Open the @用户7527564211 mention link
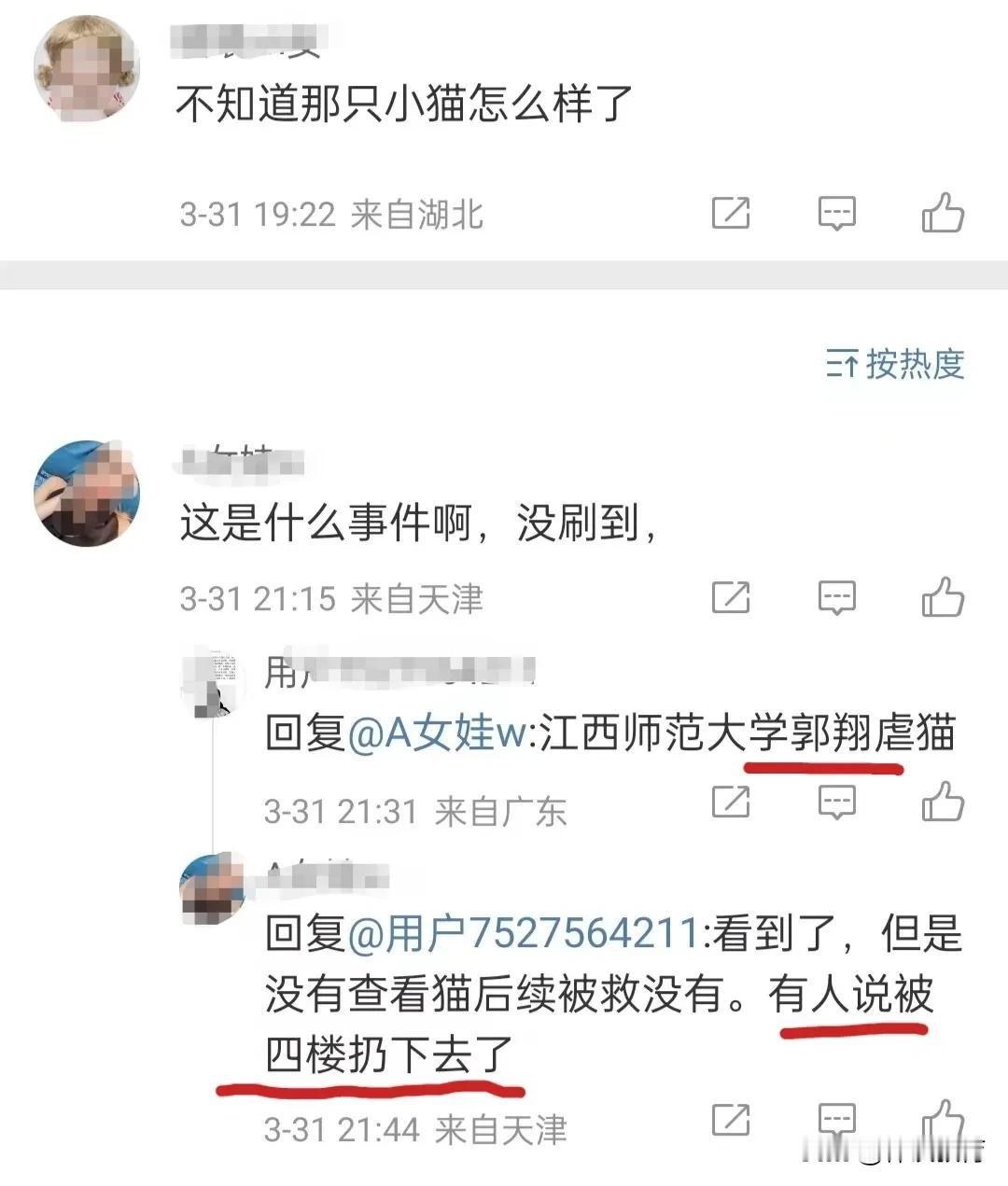The height and width of the screenshot is (1186, 1008). coord(523,933)
